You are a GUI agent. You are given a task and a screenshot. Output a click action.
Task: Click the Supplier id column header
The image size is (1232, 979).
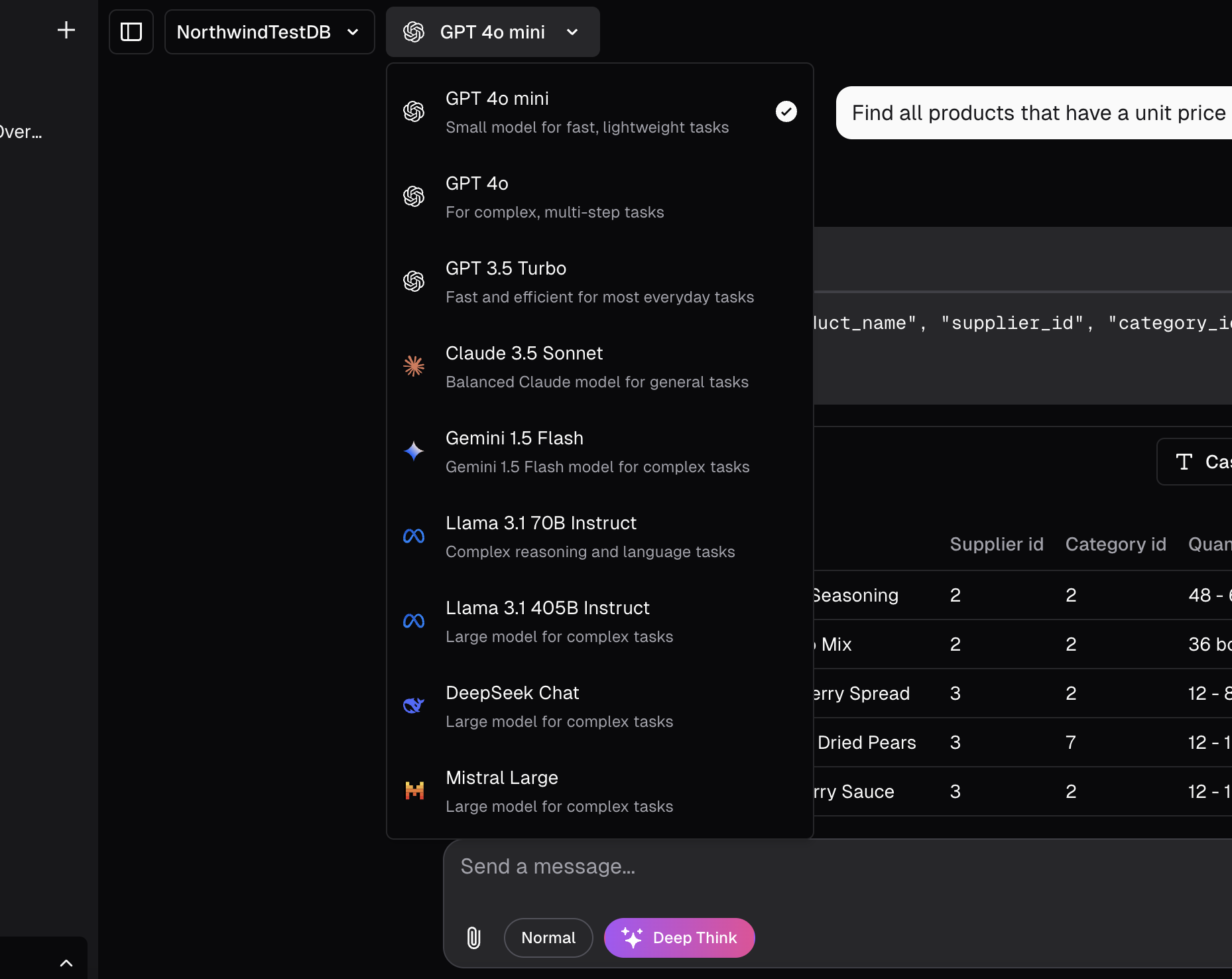click(997, 545)
